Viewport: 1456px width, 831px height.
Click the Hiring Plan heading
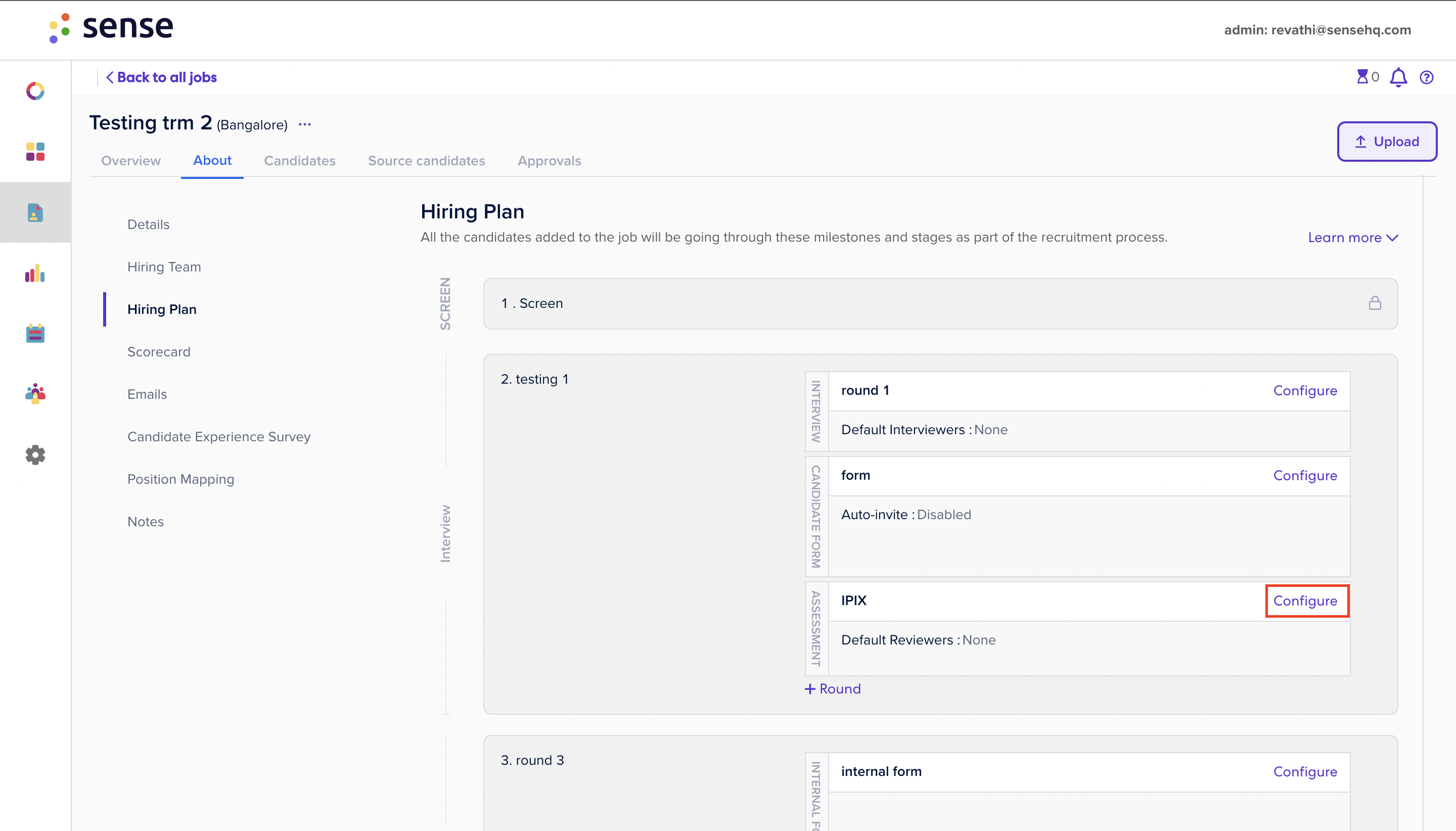click(x=472, y=212)
